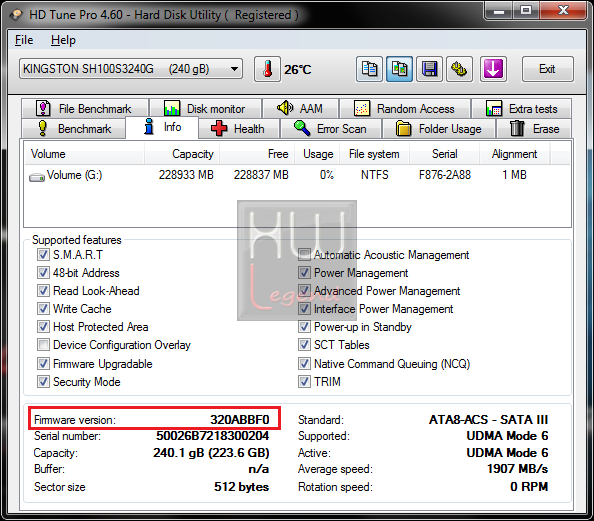Open the Error Scan tab
594x521 pixels.
click(x=331, y=129)
